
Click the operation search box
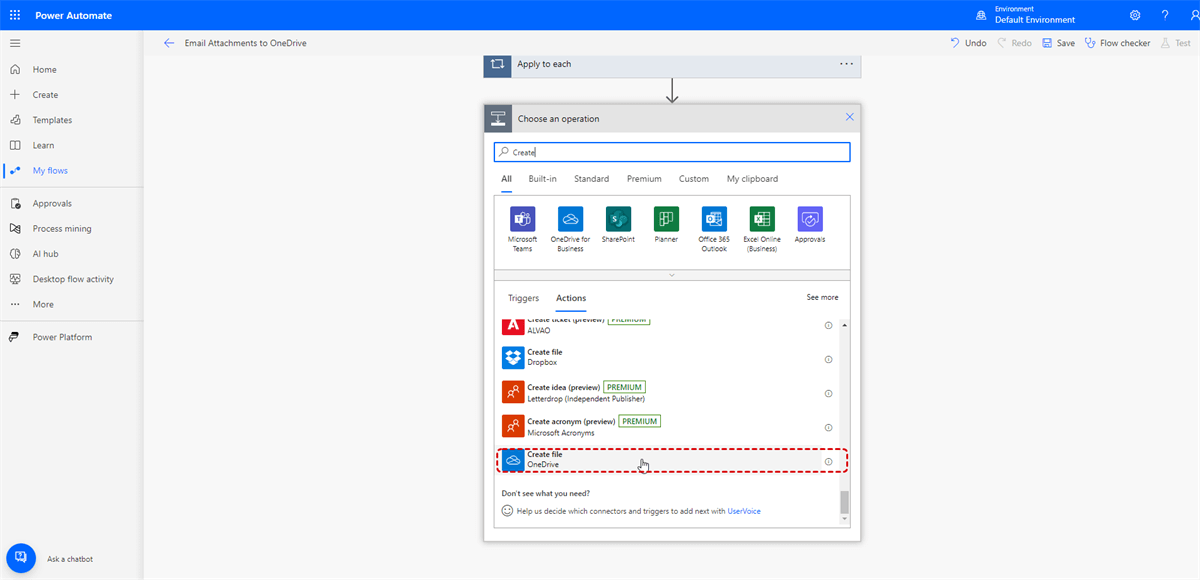click(x=672, y=152)
